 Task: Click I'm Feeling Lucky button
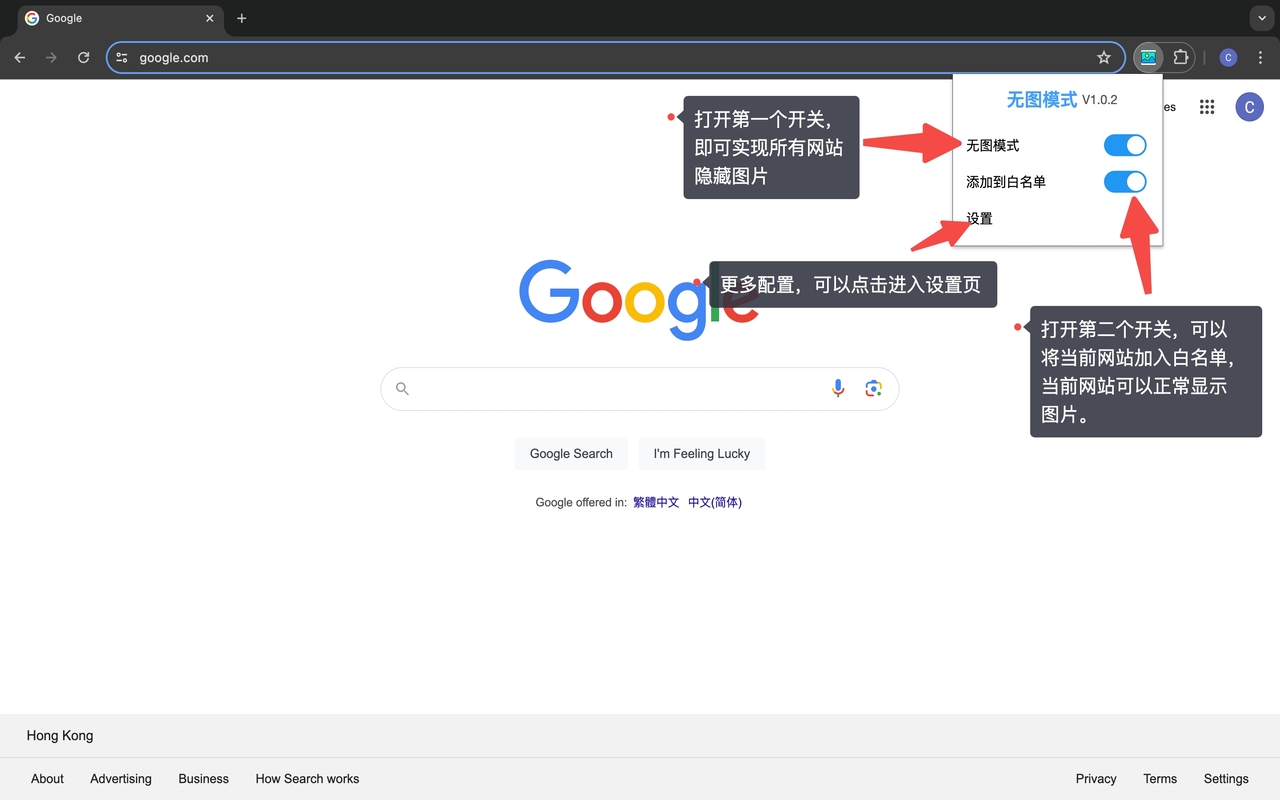tap(702, 454)
